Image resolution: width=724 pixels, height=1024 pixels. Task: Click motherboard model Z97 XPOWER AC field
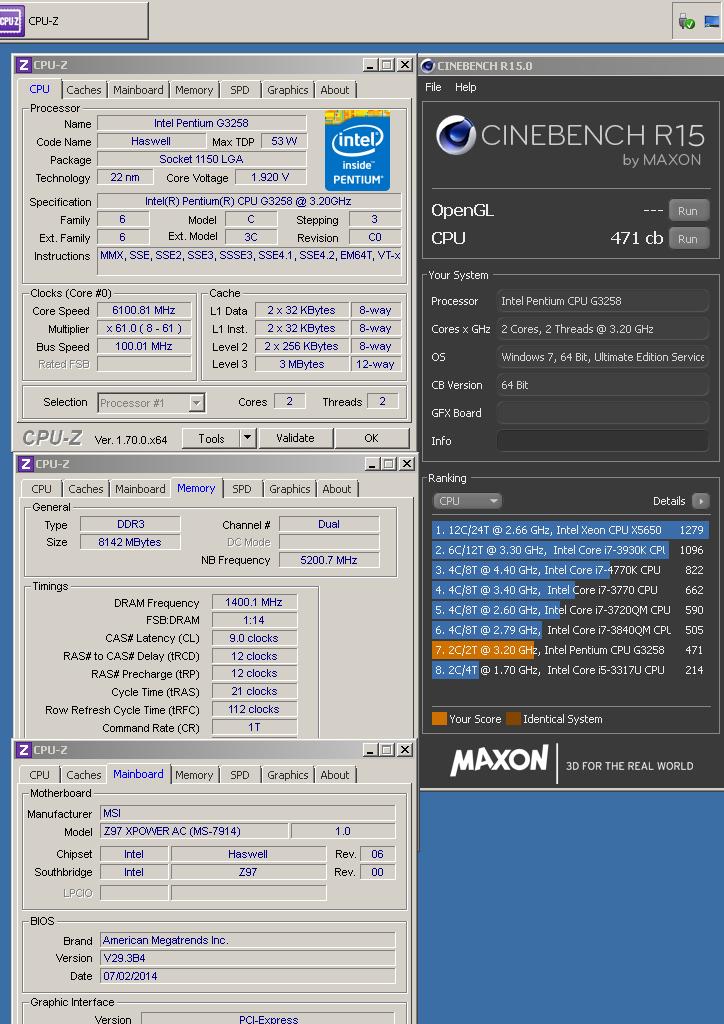194,831
